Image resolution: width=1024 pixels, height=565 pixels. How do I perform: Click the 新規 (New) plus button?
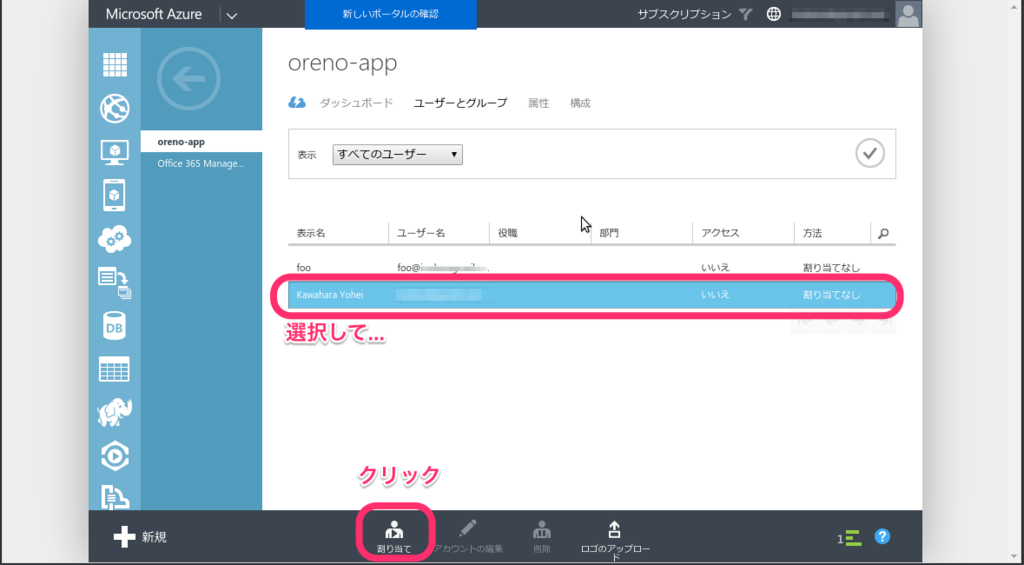click(140, 537)
